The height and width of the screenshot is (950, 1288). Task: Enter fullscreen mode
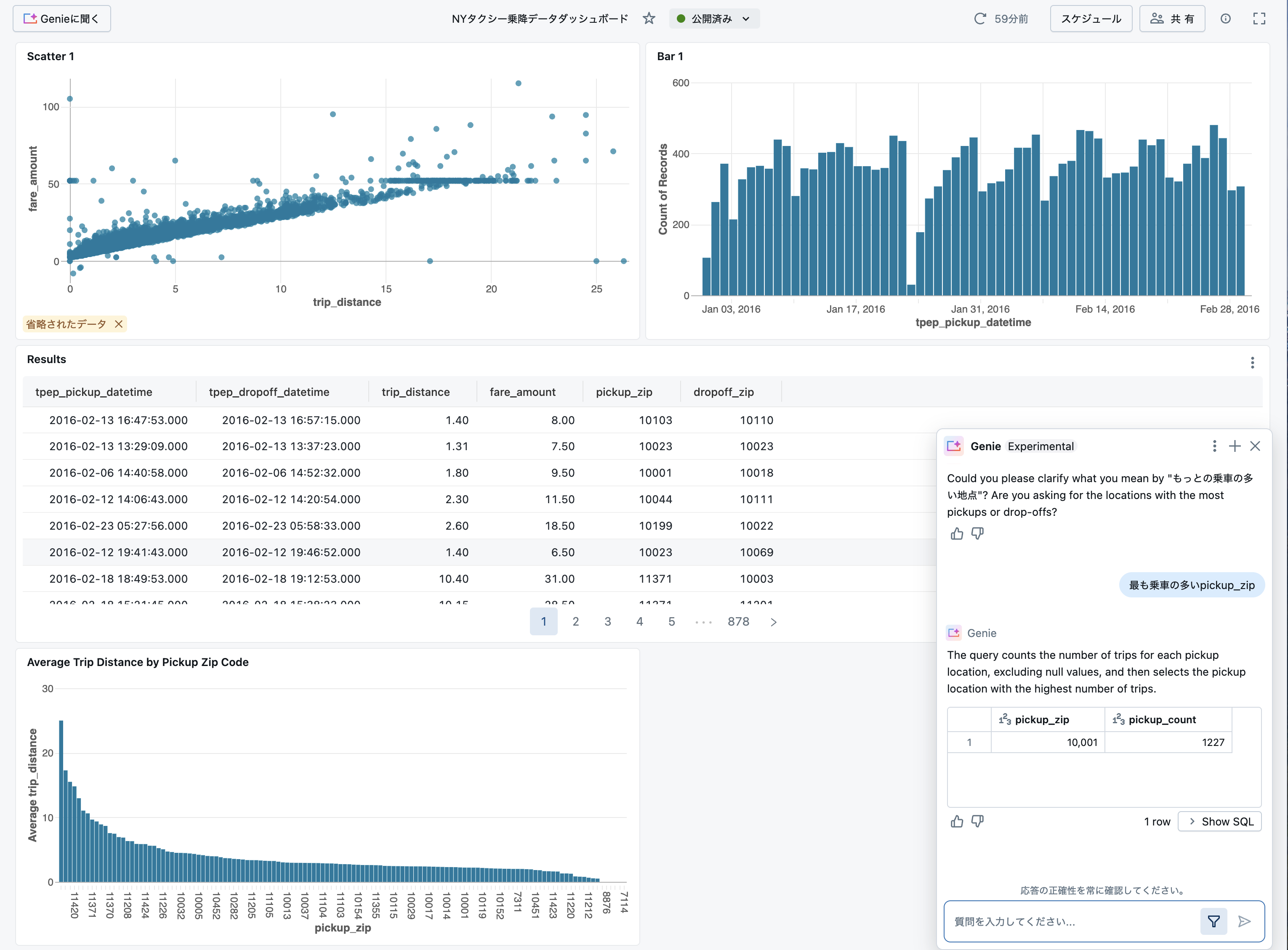point(1259,19)
